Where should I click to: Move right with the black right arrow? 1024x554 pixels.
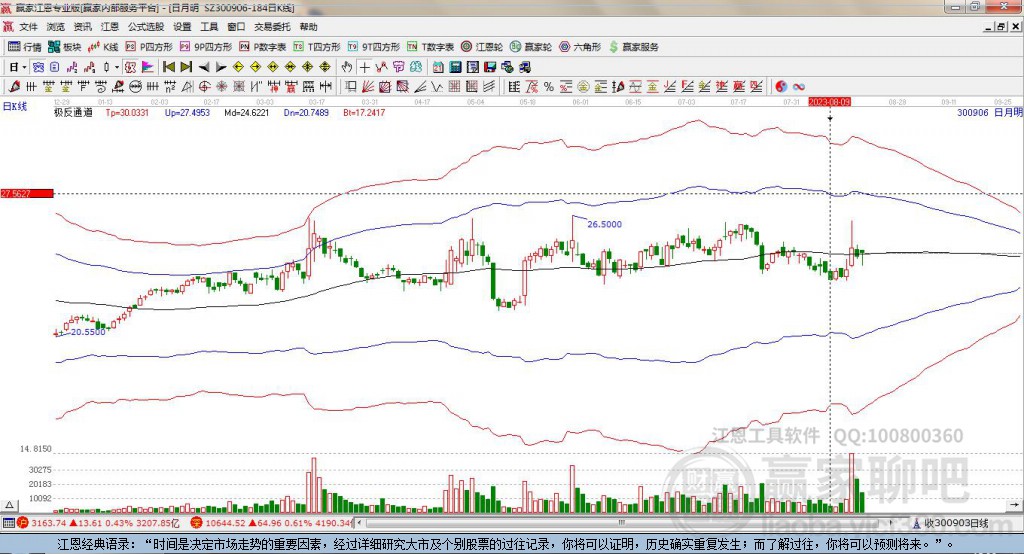point(221,67)
